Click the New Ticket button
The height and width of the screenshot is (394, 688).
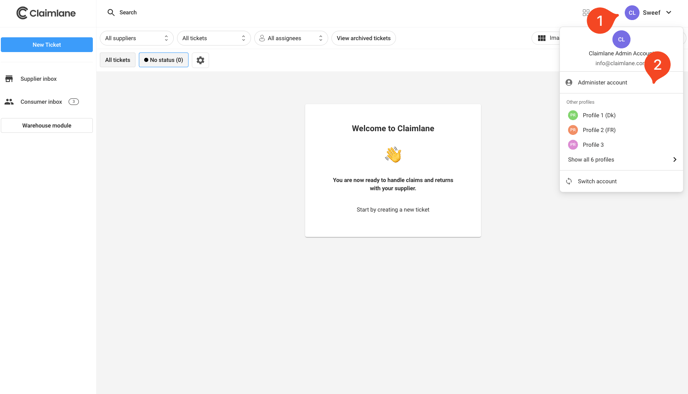click(47, 45)
